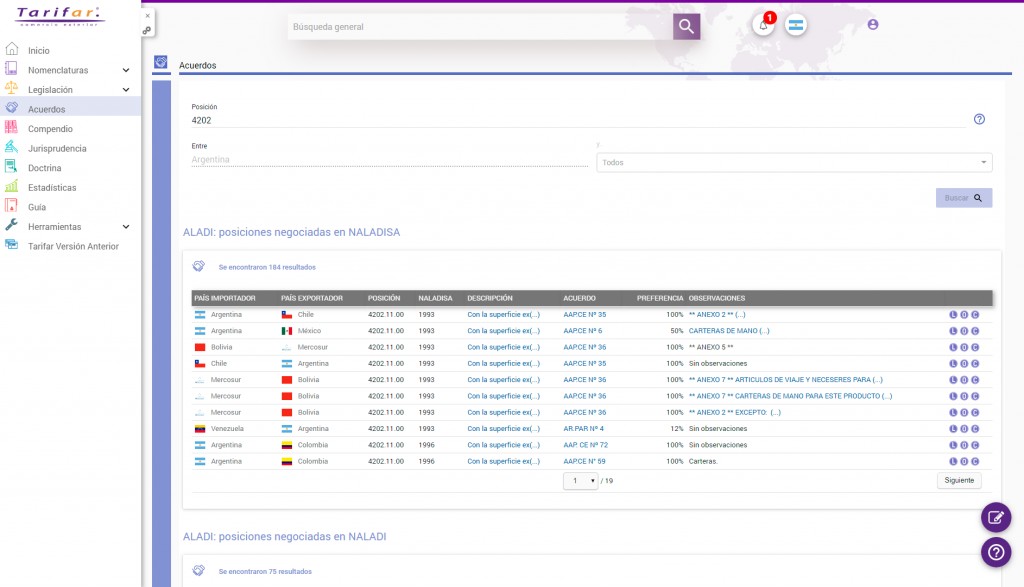Click the NALADISA column header

[435, 298]
